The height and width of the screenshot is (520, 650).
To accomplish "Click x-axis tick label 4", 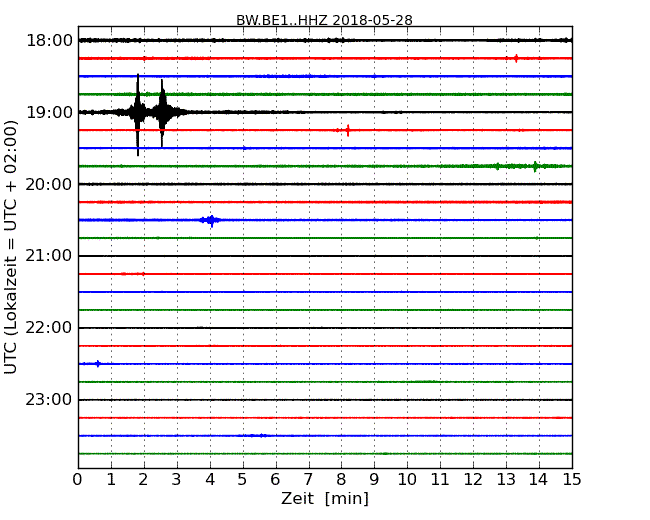I will pos(210,480).
